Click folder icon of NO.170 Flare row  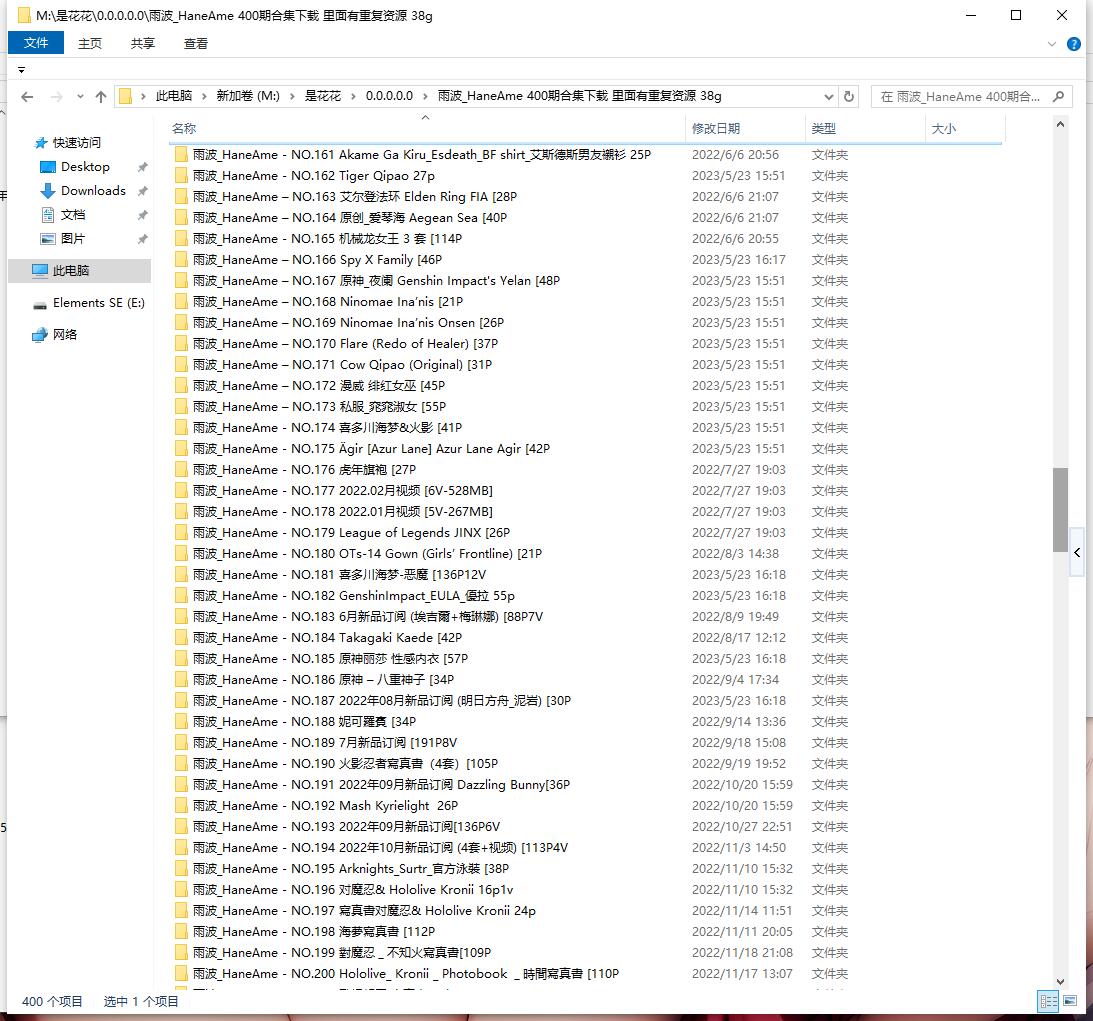pos(181,344)
